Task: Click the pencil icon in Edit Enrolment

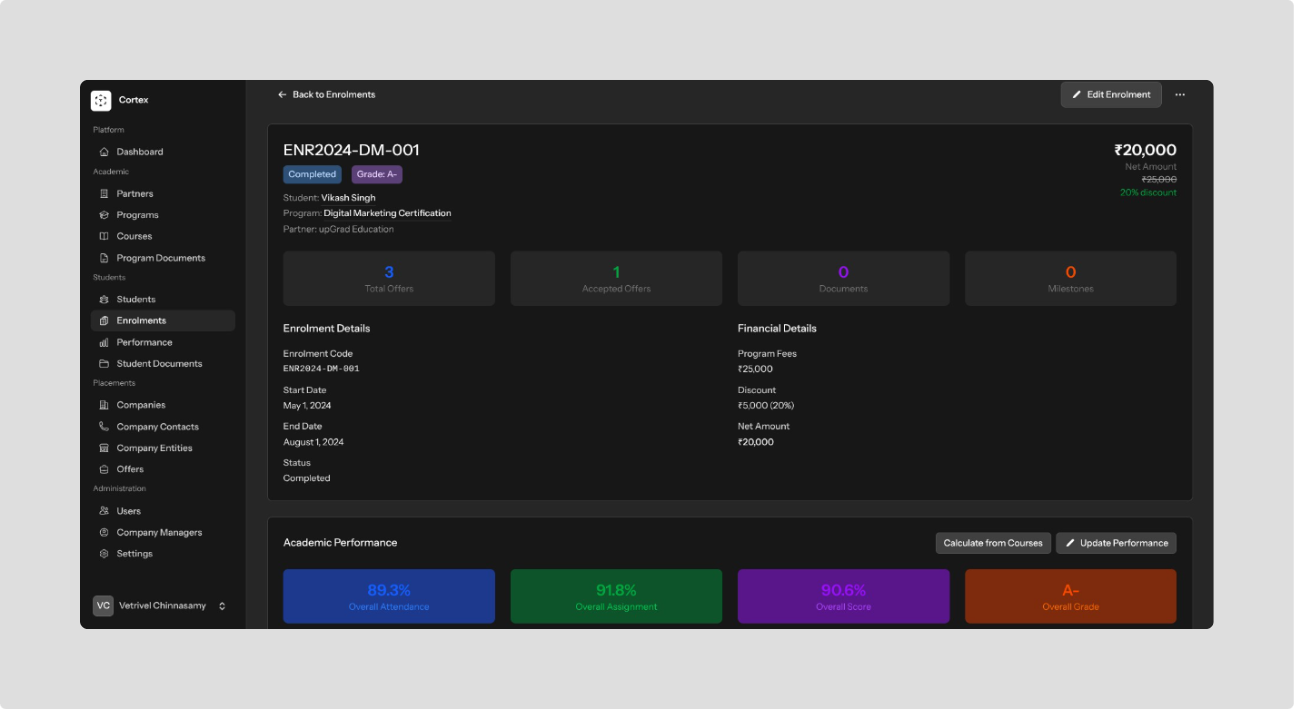Action: click(1077, 95)
